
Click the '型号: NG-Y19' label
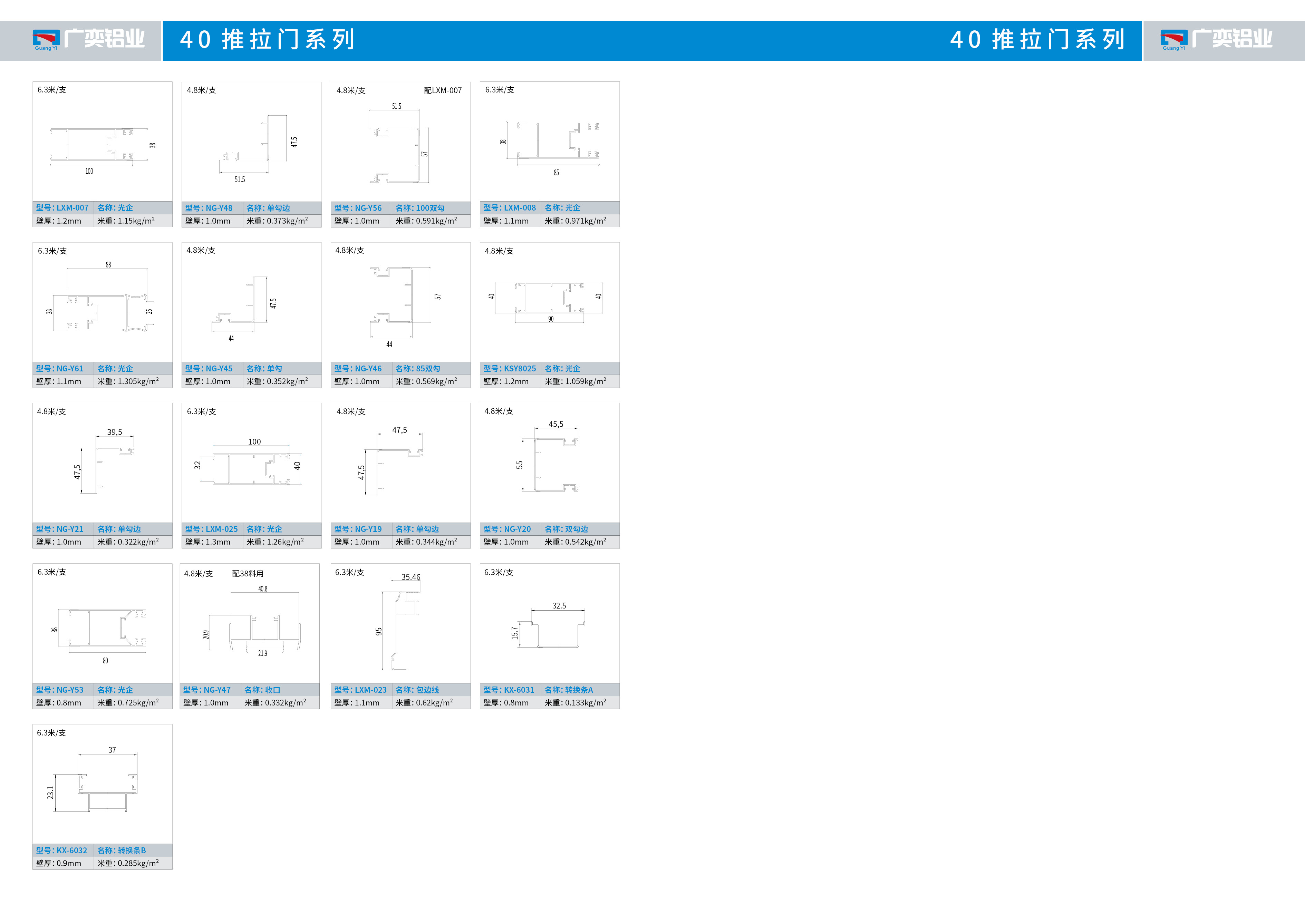[358, 529]
